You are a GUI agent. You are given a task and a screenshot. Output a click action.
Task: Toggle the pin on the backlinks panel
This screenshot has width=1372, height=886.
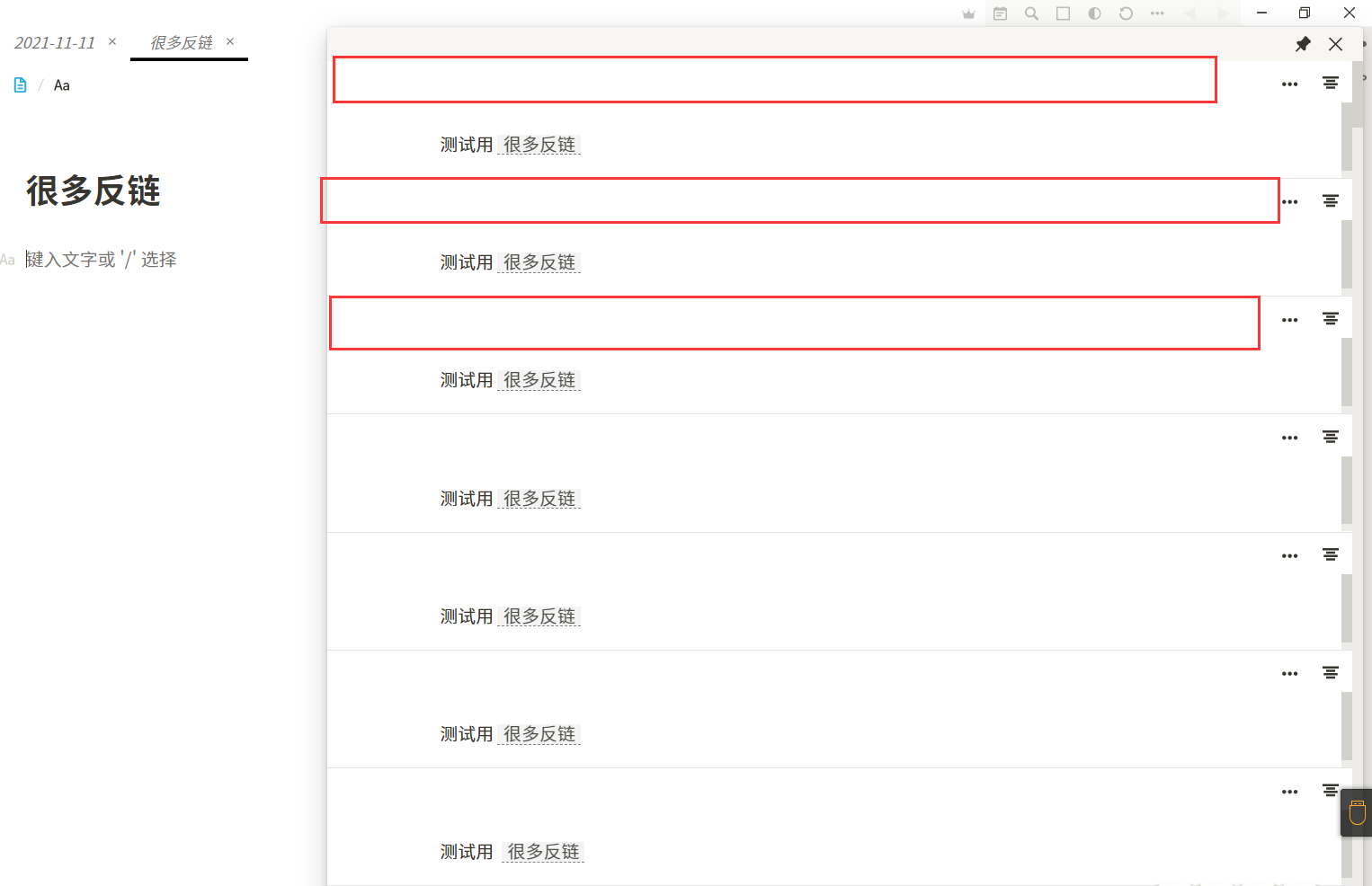point(1303,44)
